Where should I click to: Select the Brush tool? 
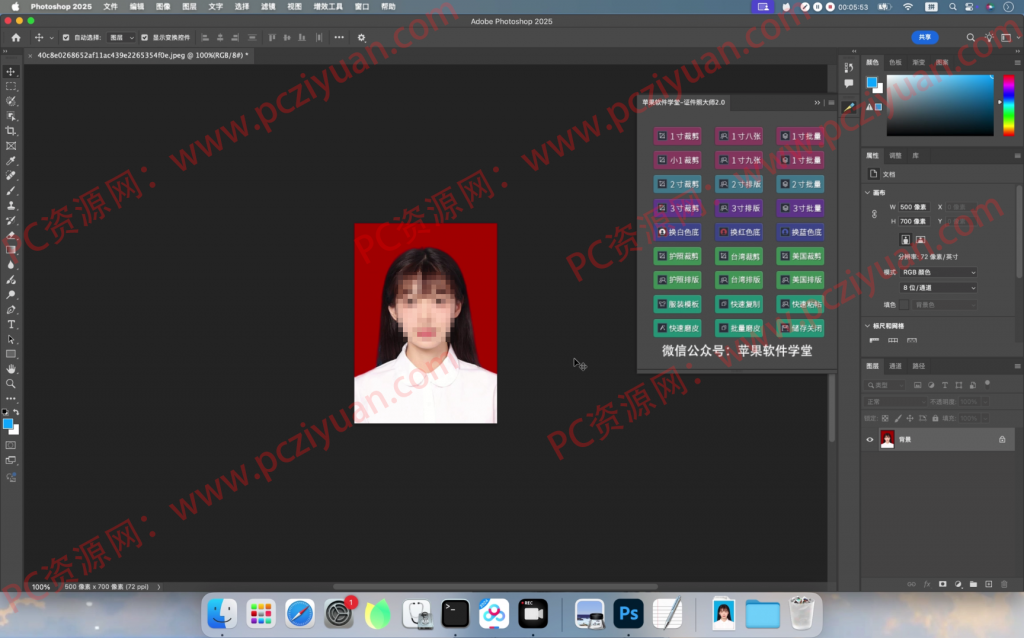[x=11, y=191]
